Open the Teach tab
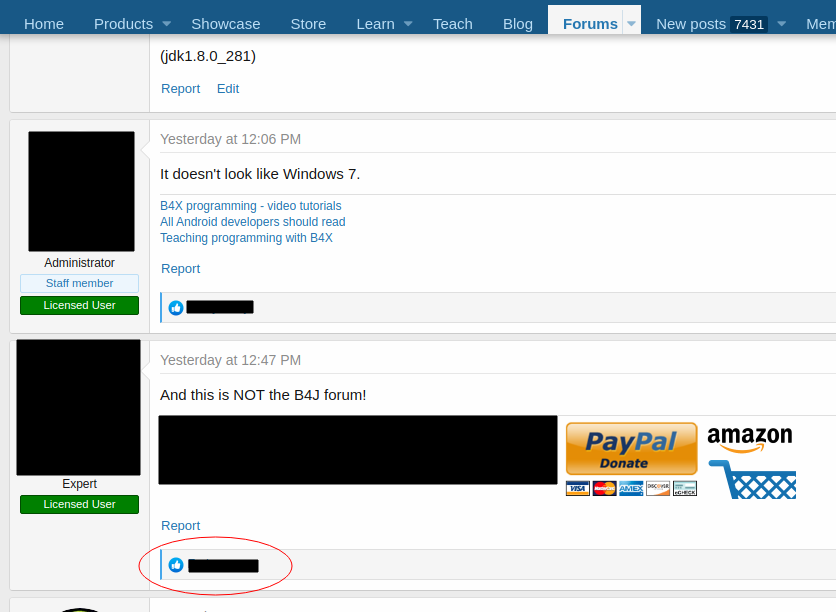Screen dimensions: 836x612 click(453, 24)
